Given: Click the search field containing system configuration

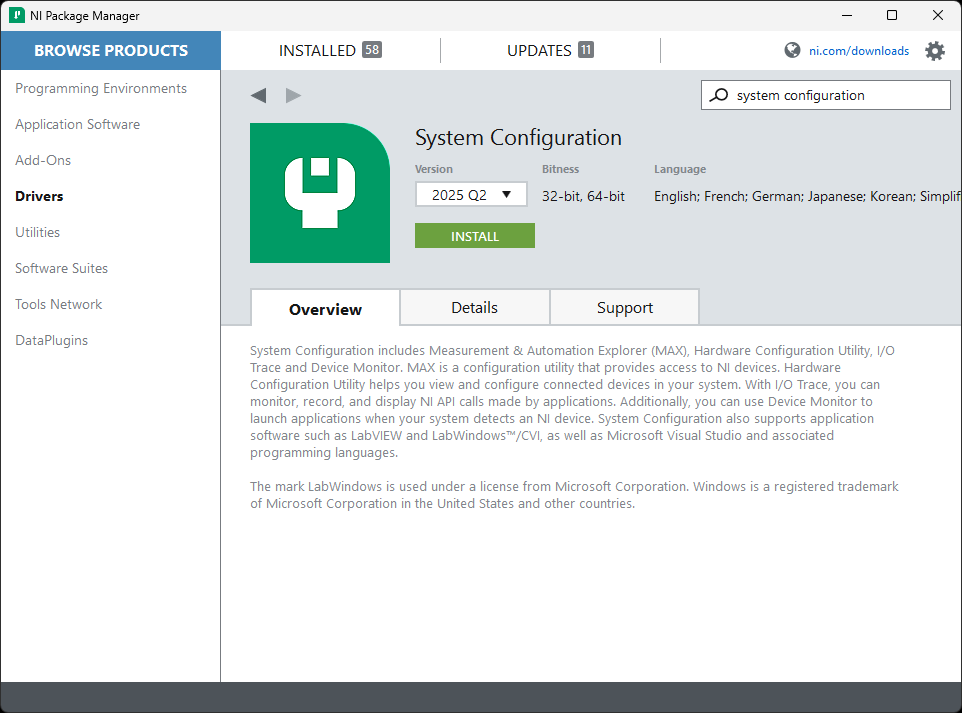Looking at the screenshot, I should [x=826, y=95].
